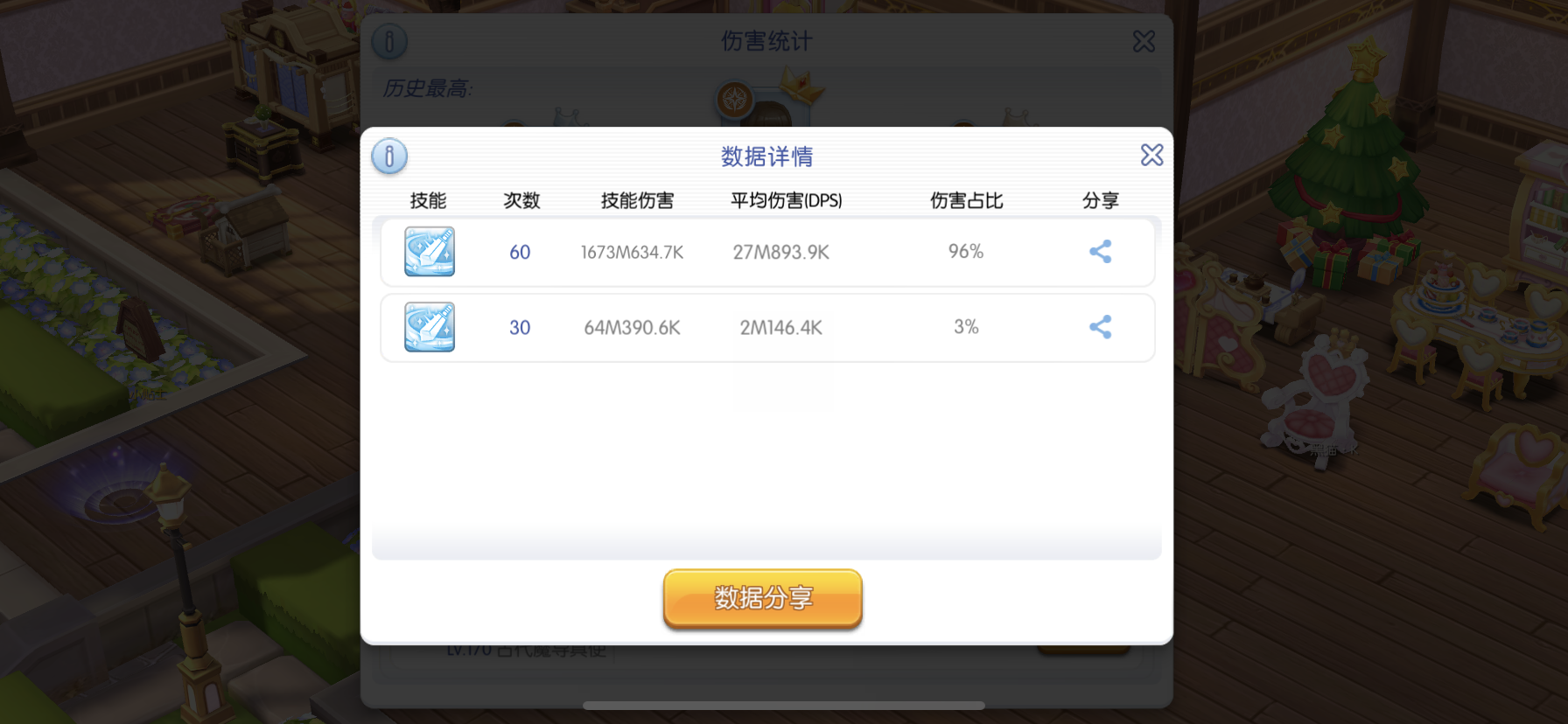
Task: Tap the crowned avatar icon at top
Action: click(x=737, y=101)
